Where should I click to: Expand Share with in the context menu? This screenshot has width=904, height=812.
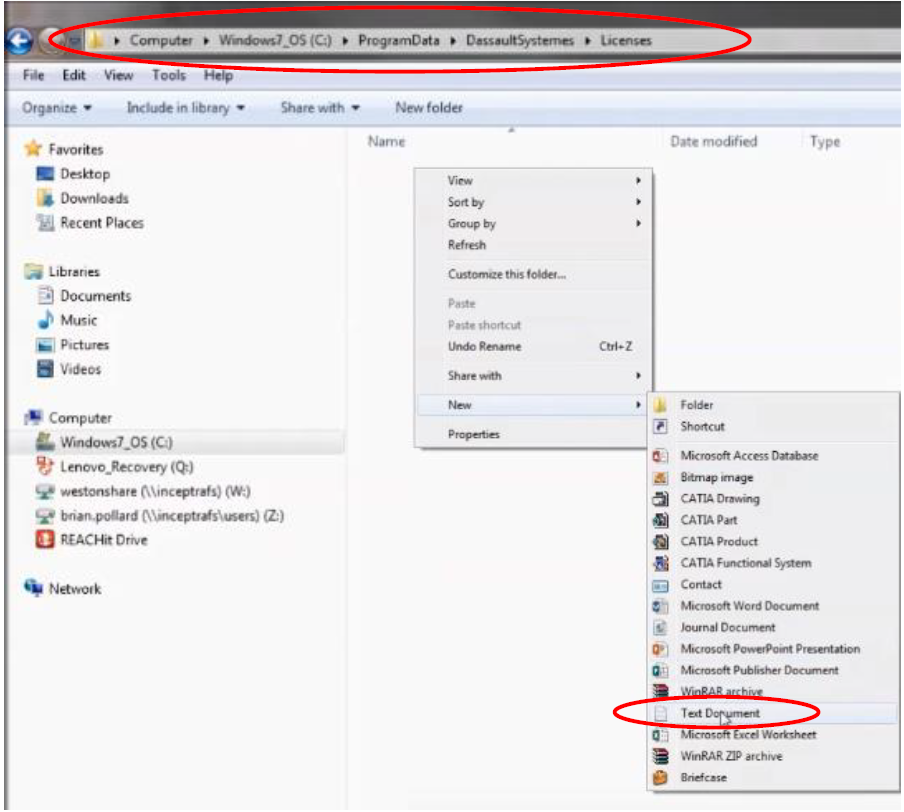point(533,375)
